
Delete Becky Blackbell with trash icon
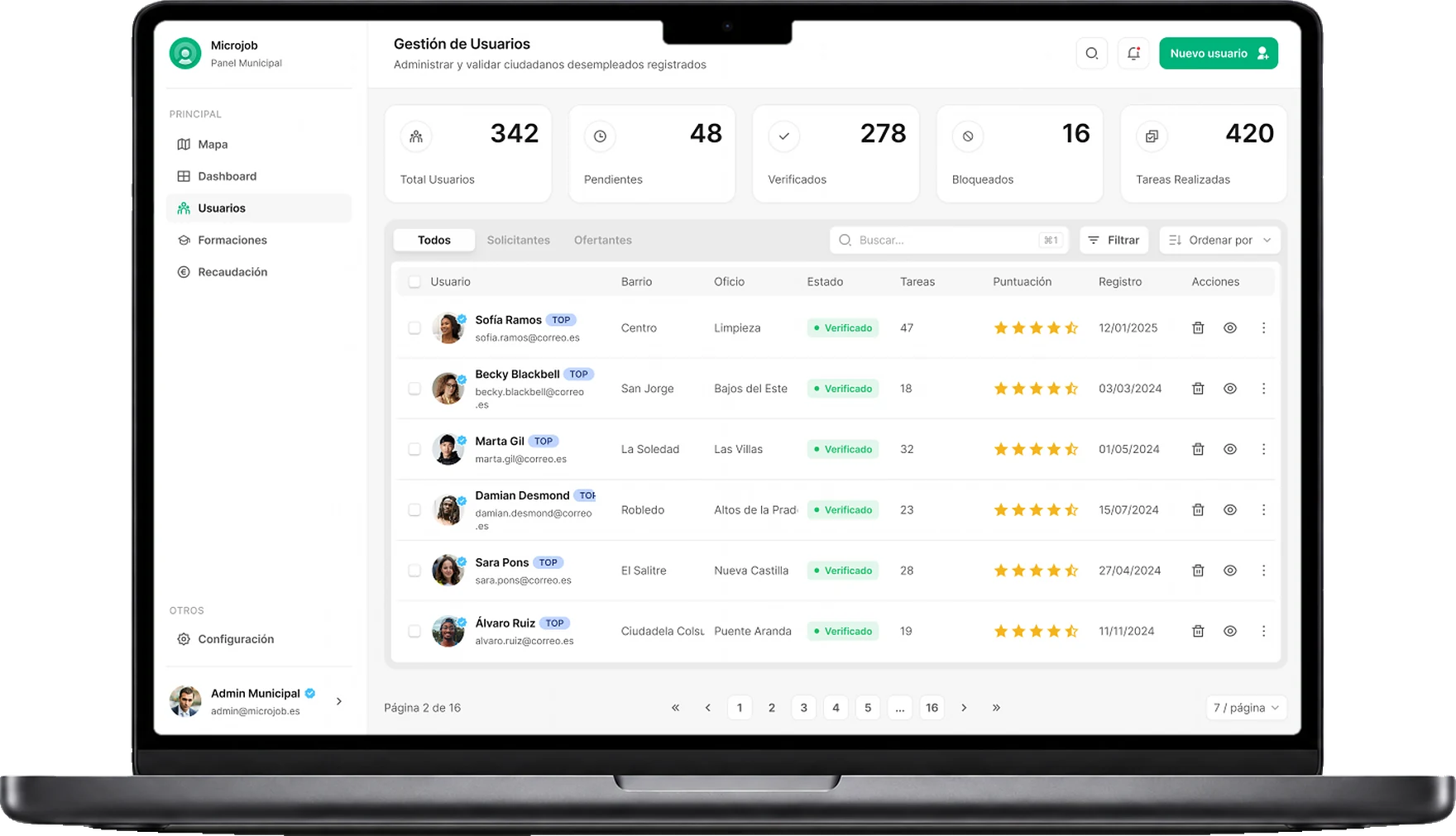1198,389
